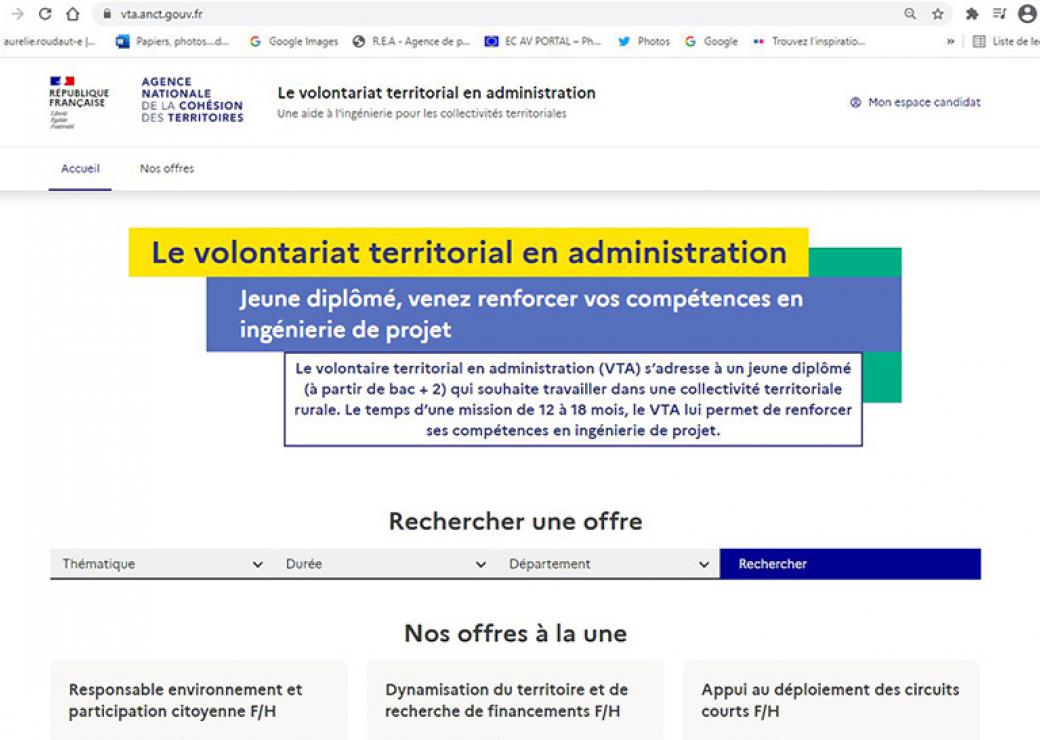Click the Jeune diplômé blue banner text
The width and height of the screenshot is (1040, 740).
click(x=521, y=314)
